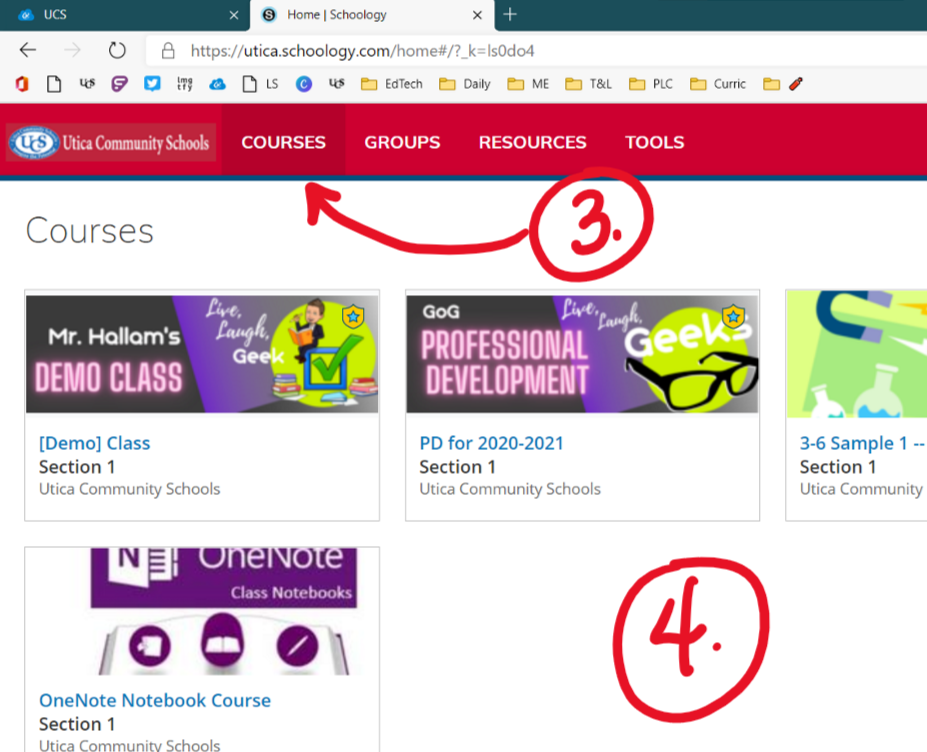Expand the TOOLS navigation item
927x752 pixels.
click(x=654, y=142)
